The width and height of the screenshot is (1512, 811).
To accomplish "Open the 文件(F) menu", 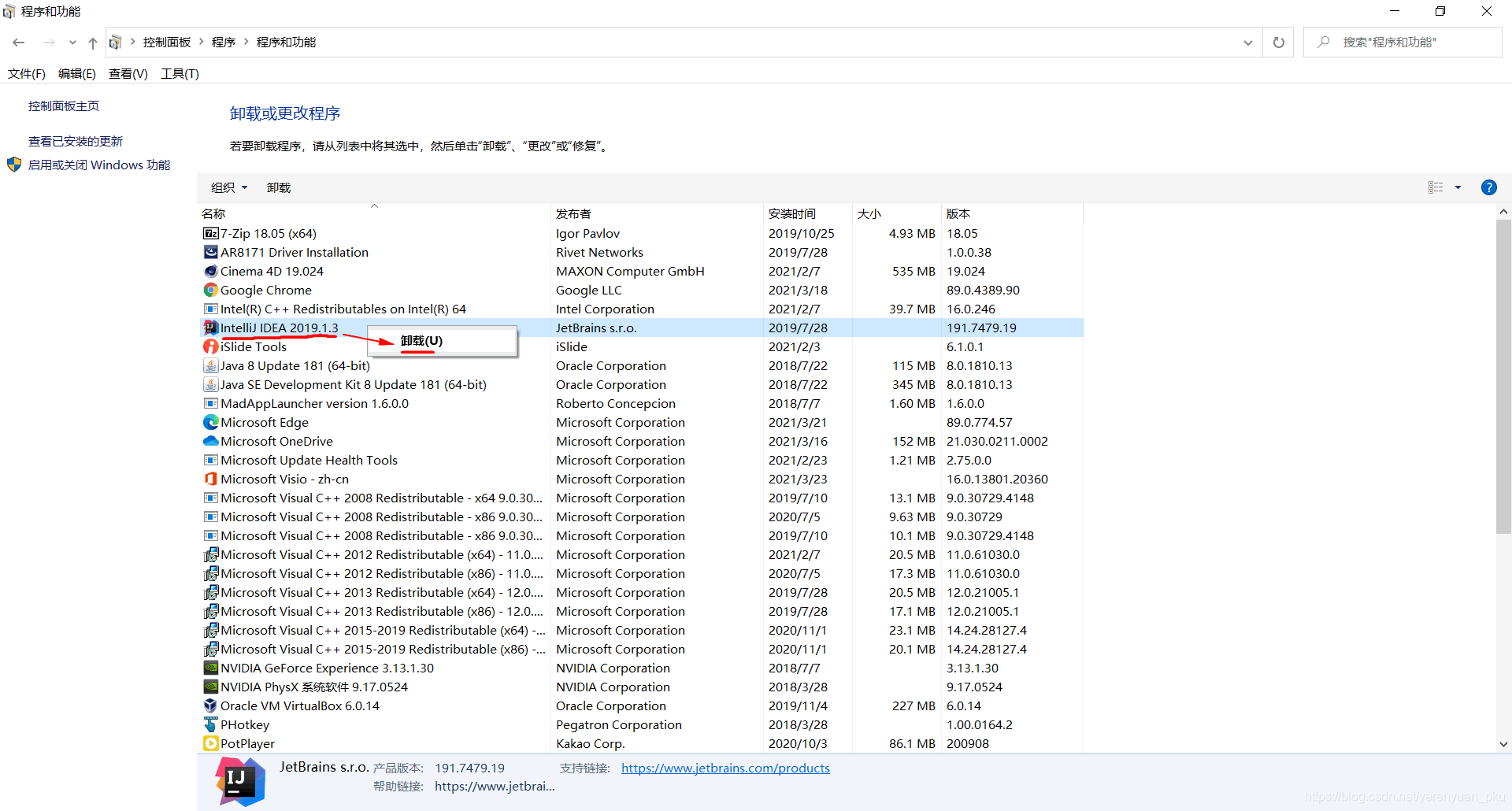I will (x=27, y=73).
